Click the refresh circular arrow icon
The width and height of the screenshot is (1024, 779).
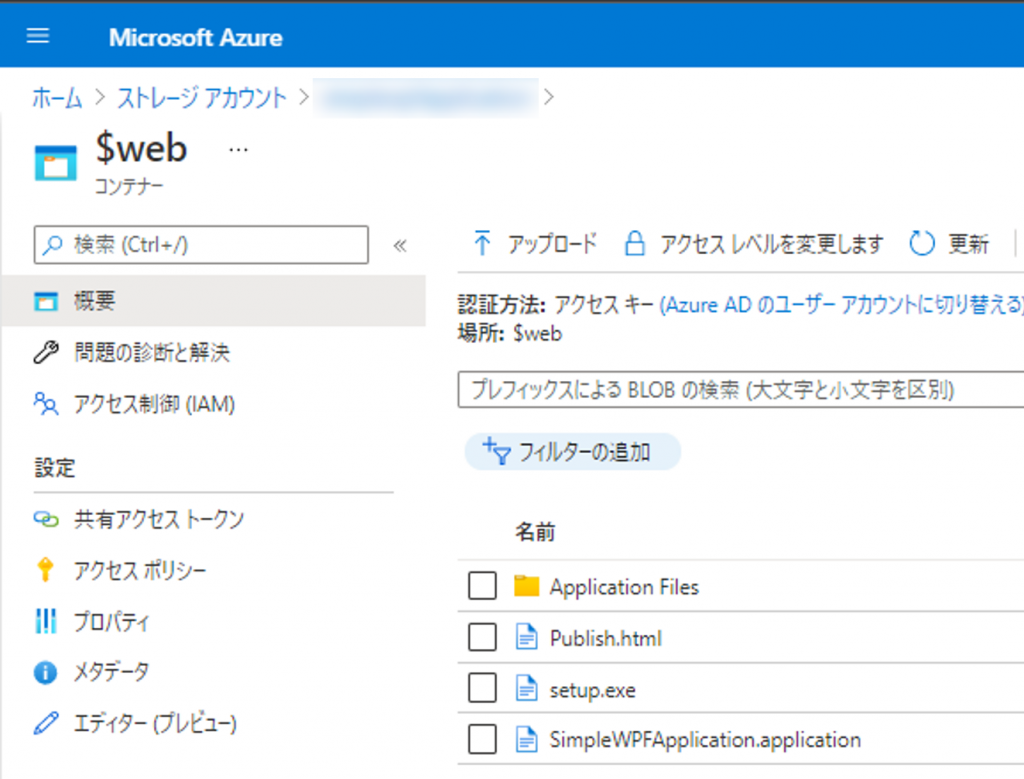coord(921,243)
